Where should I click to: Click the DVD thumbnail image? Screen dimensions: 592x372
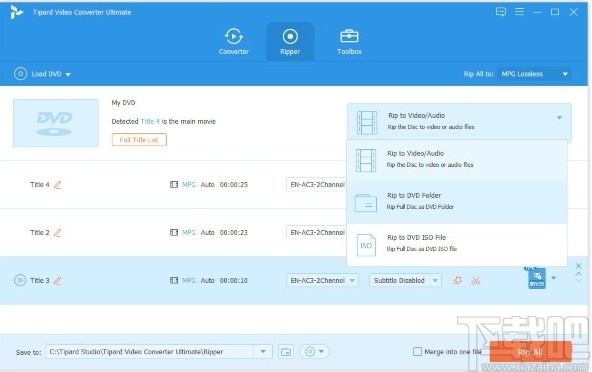click(56, 123)
